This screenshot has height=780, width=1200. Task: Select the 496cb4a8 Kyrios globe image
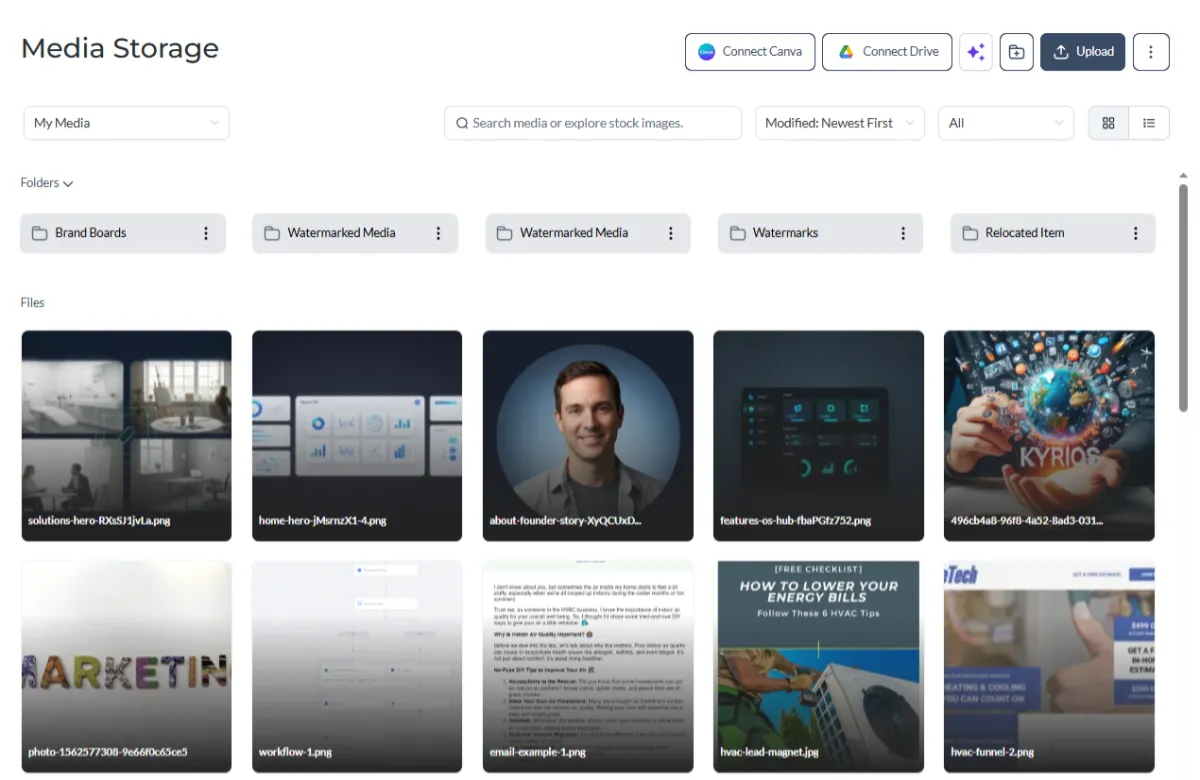point(1049,436)
